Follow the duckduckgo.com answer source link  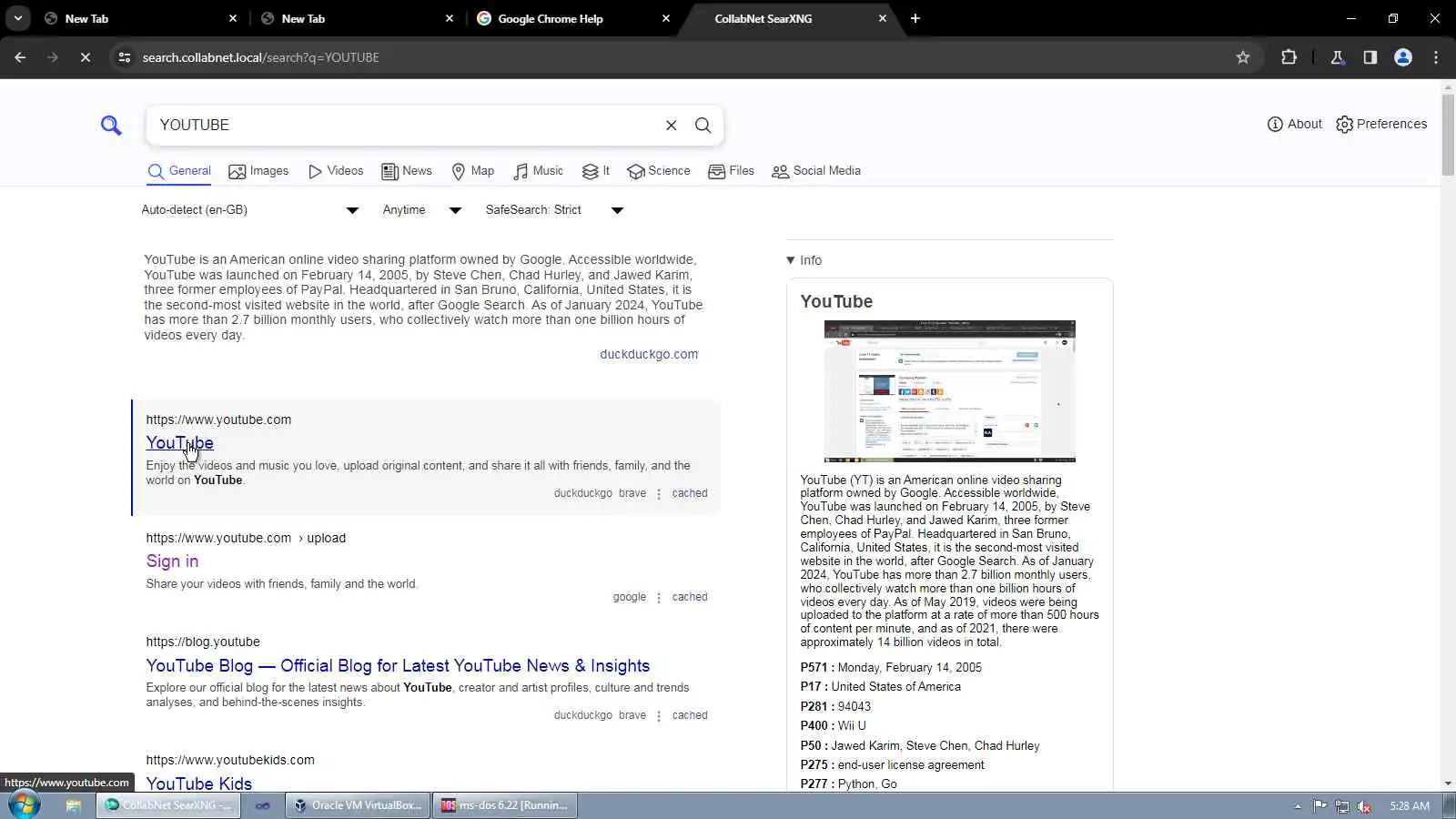coord(649,354)
